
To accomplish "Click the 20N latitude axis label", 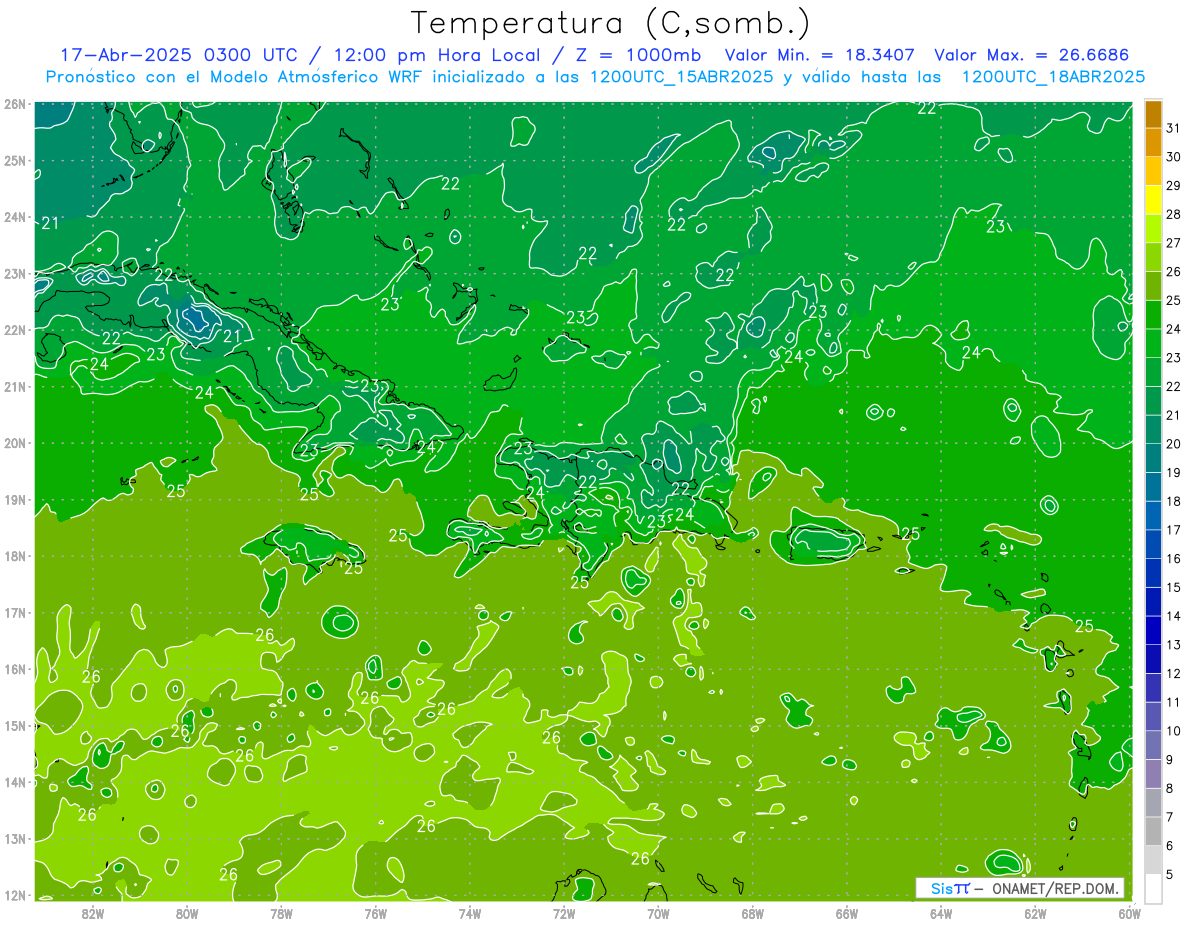I will [15, 443].
